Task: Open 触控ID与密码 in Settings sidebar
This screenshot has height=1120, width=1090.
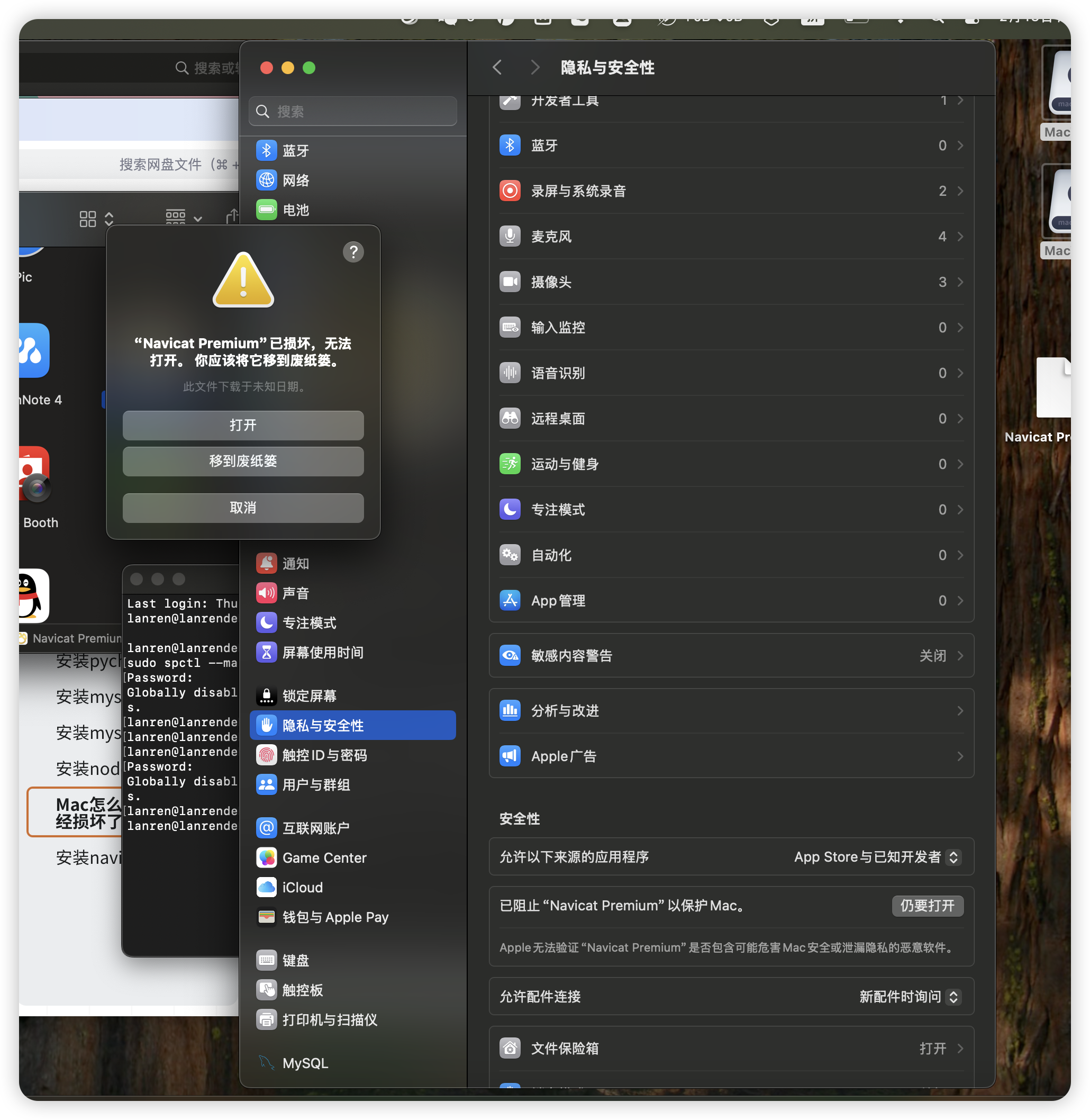Action: pos(352,755)
